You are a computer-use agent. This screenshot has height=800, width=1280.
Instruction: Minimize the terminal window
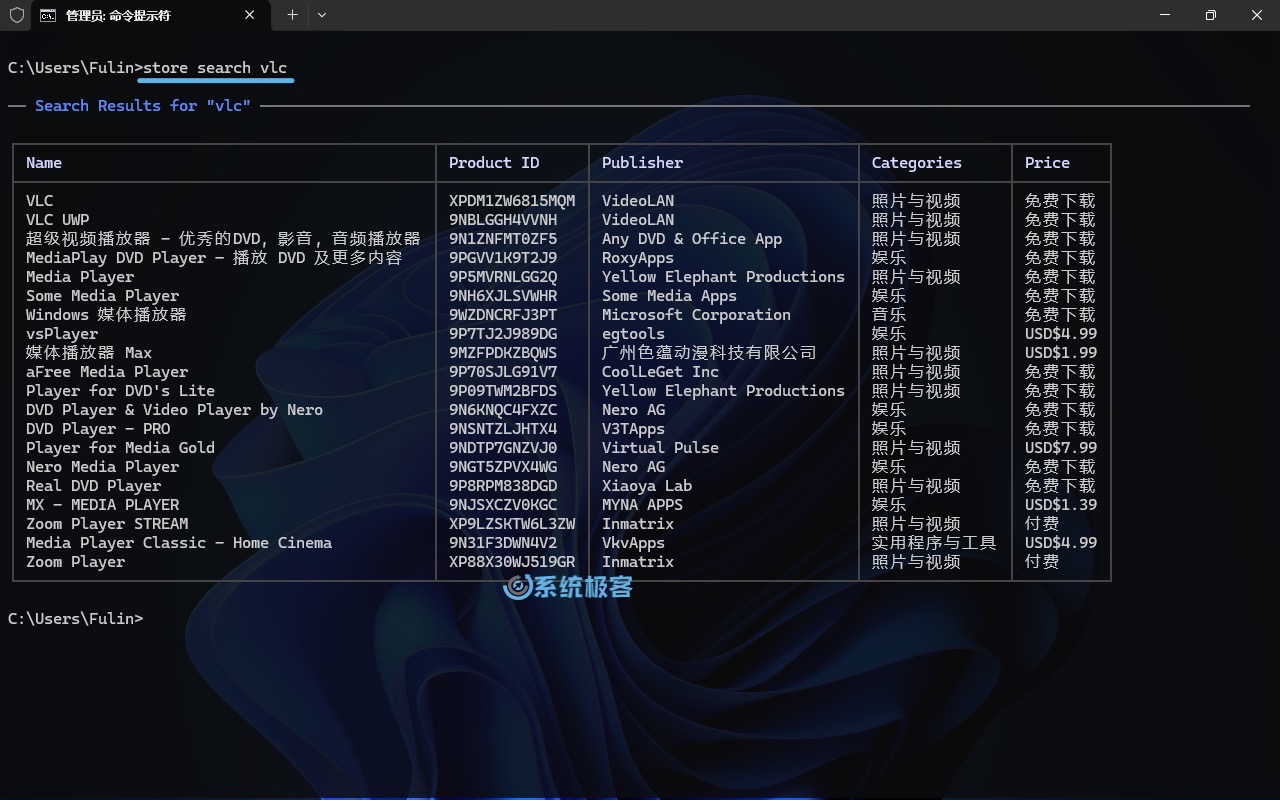pyautogui.click(x=1164, y=15)
